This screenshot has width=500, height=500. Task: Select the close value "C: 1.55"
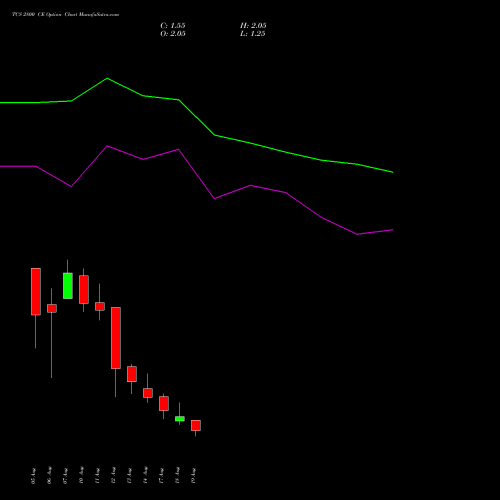173,26
